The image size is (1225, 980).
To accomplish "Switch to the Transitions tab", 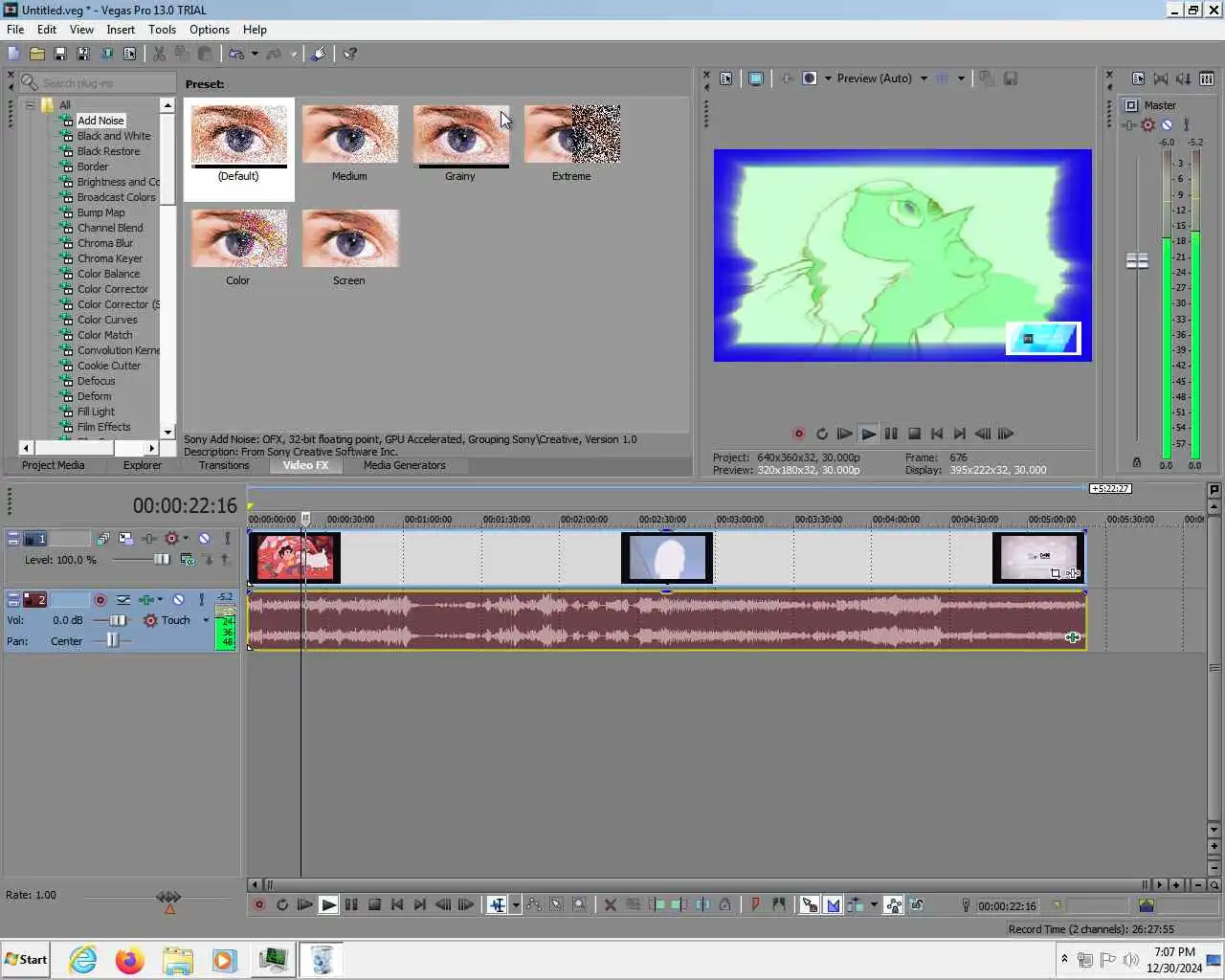I will (x=224, y=465).
